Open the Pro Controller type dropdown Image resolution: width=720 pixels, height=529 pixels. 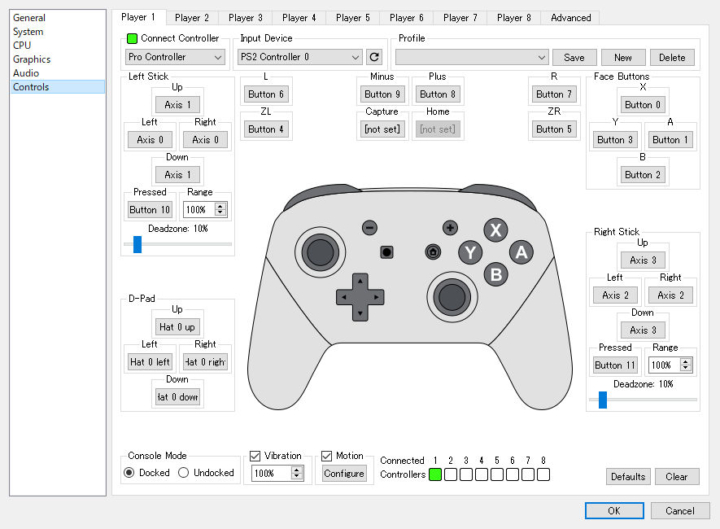click(x=174, y=57)
